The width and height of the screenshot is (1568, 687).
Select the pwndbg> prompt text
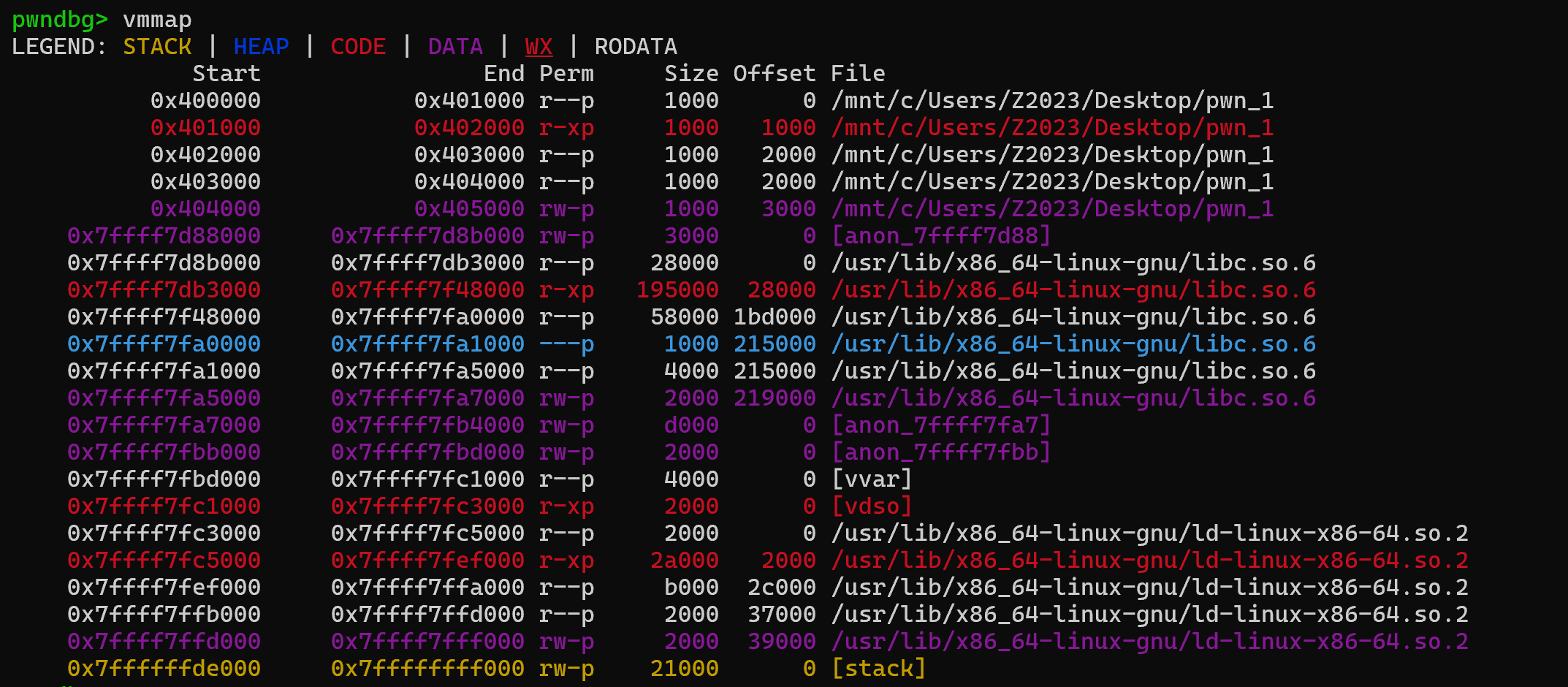[x=60, y=20]
